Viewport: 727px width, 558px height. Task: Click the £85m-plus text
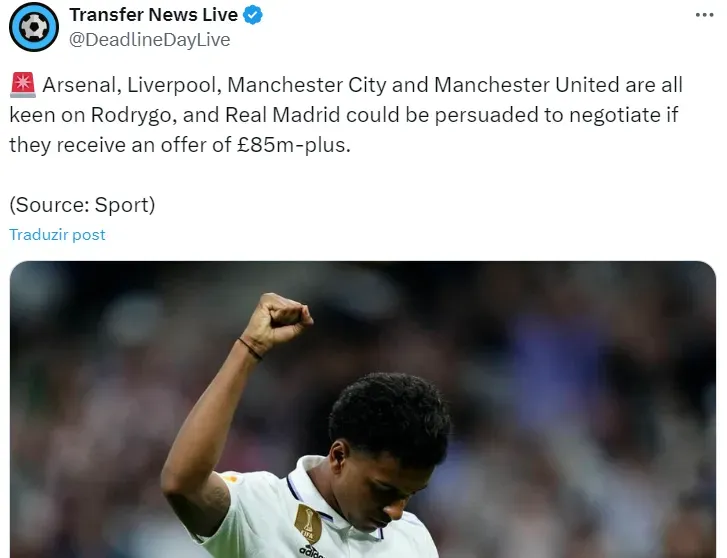click(x=293, y=145)
